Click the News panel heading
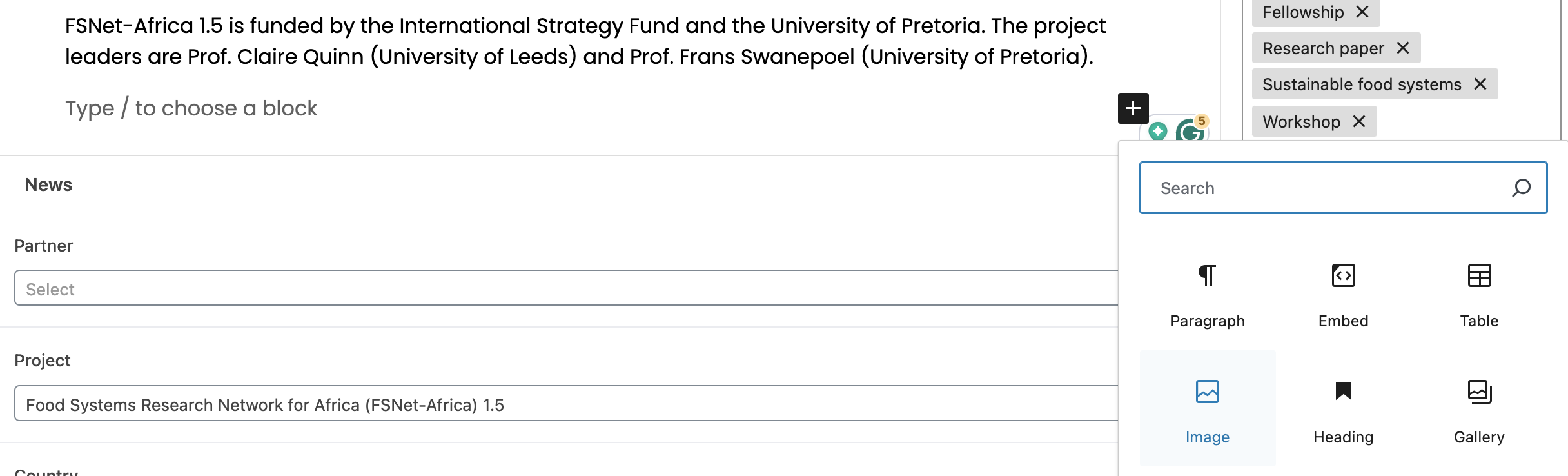 [x=48, y=185]
